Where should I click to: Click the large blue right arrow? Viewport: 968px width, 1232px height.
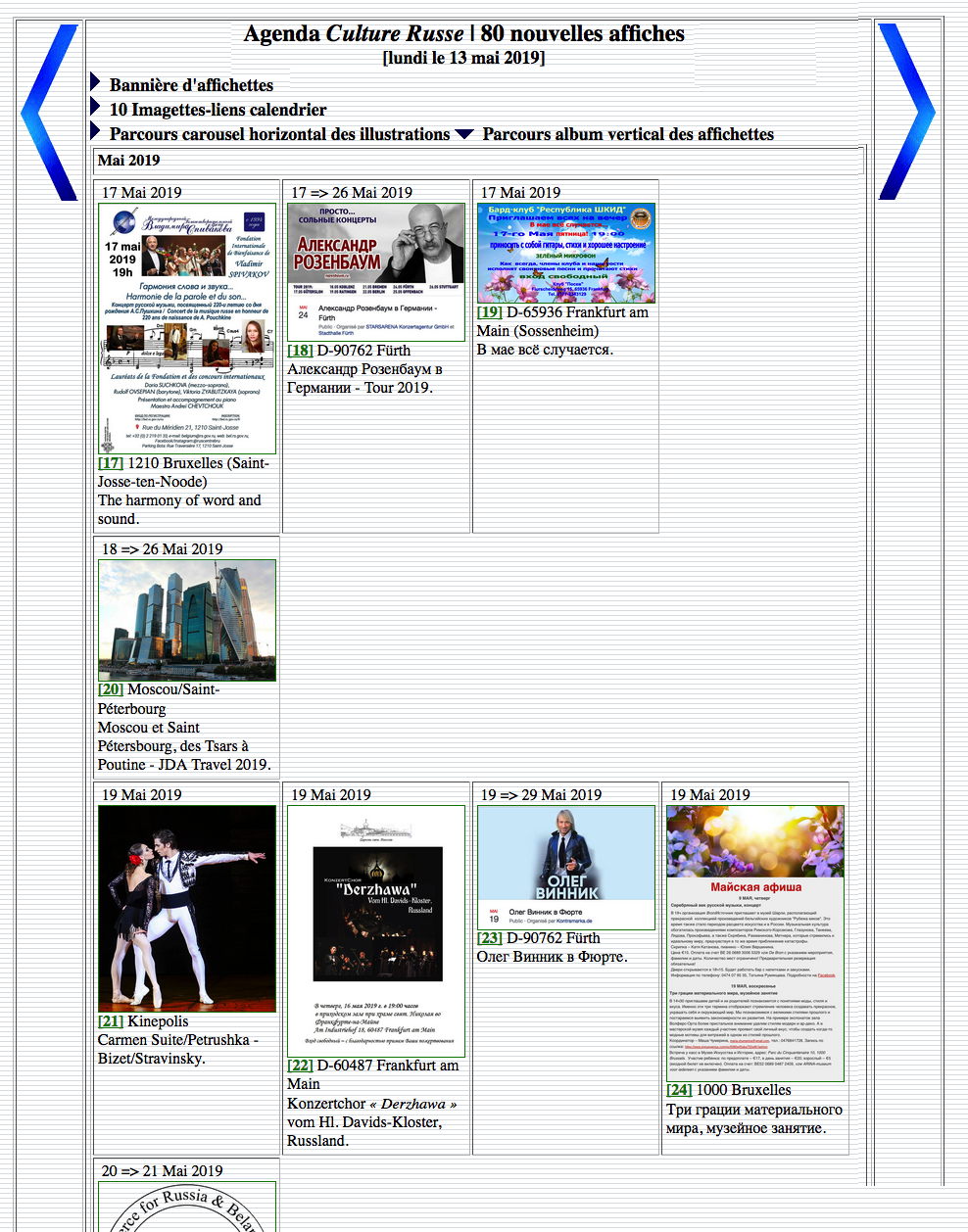click(x=906, y=112)
